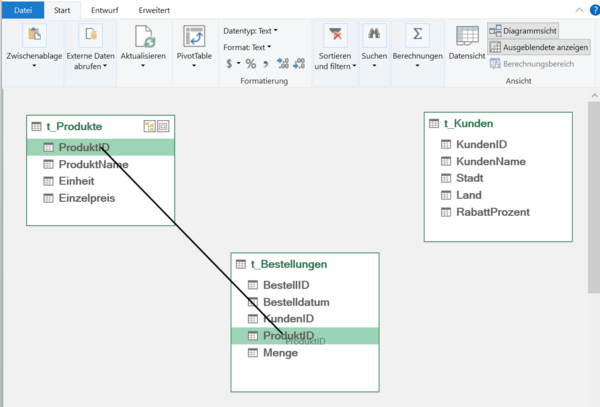Open the Format dropdown
600x407 pixels.
point(247,47)
